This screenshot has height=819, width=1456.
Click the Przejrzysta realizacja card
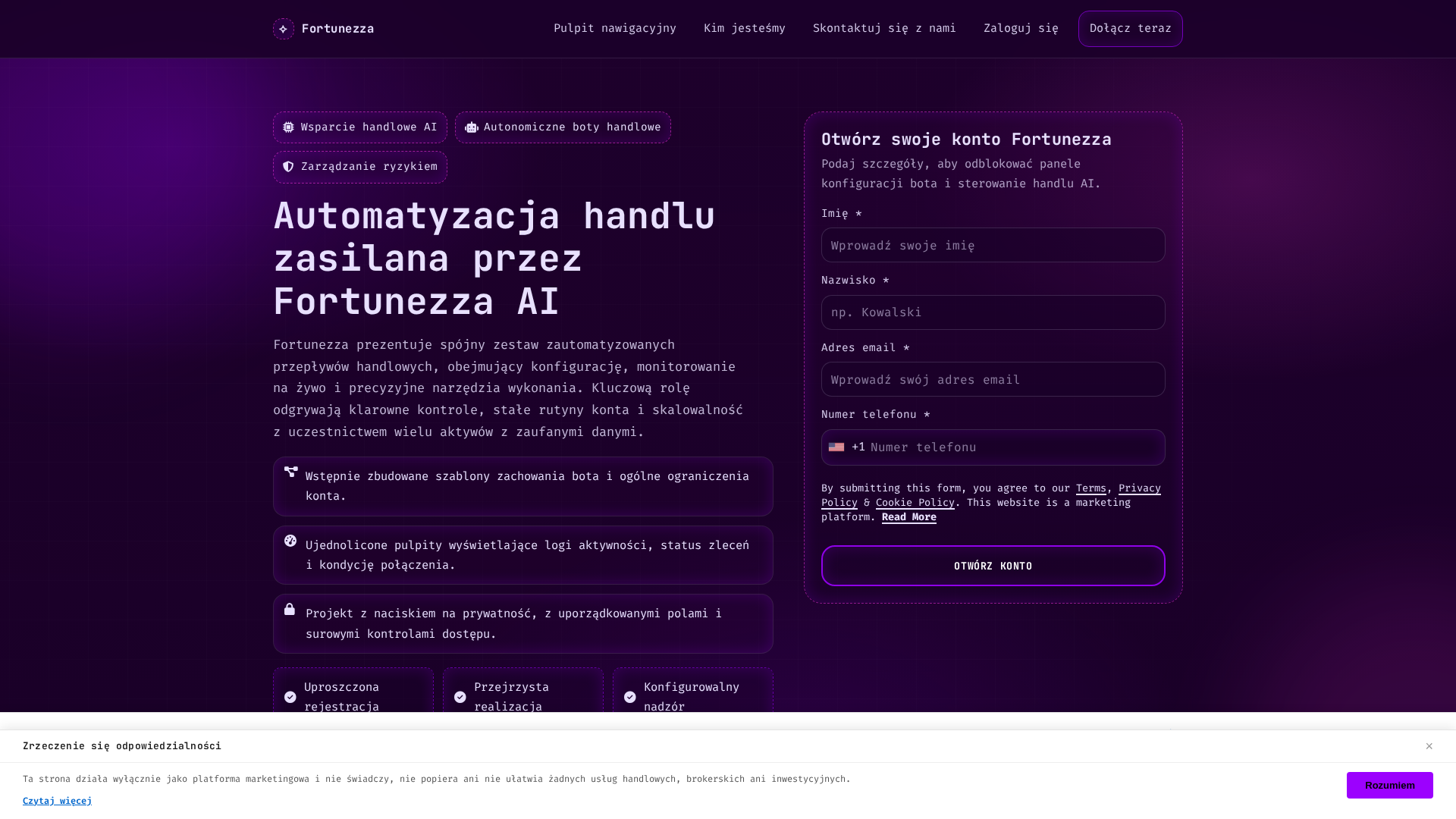tap(523, 690)
